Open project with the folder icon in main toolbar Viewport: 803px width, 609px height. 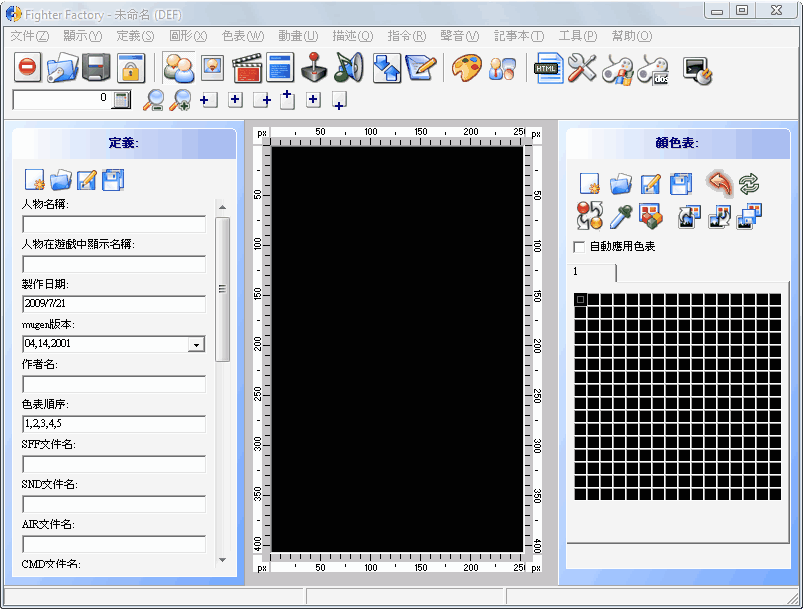[x=62, y=67]
